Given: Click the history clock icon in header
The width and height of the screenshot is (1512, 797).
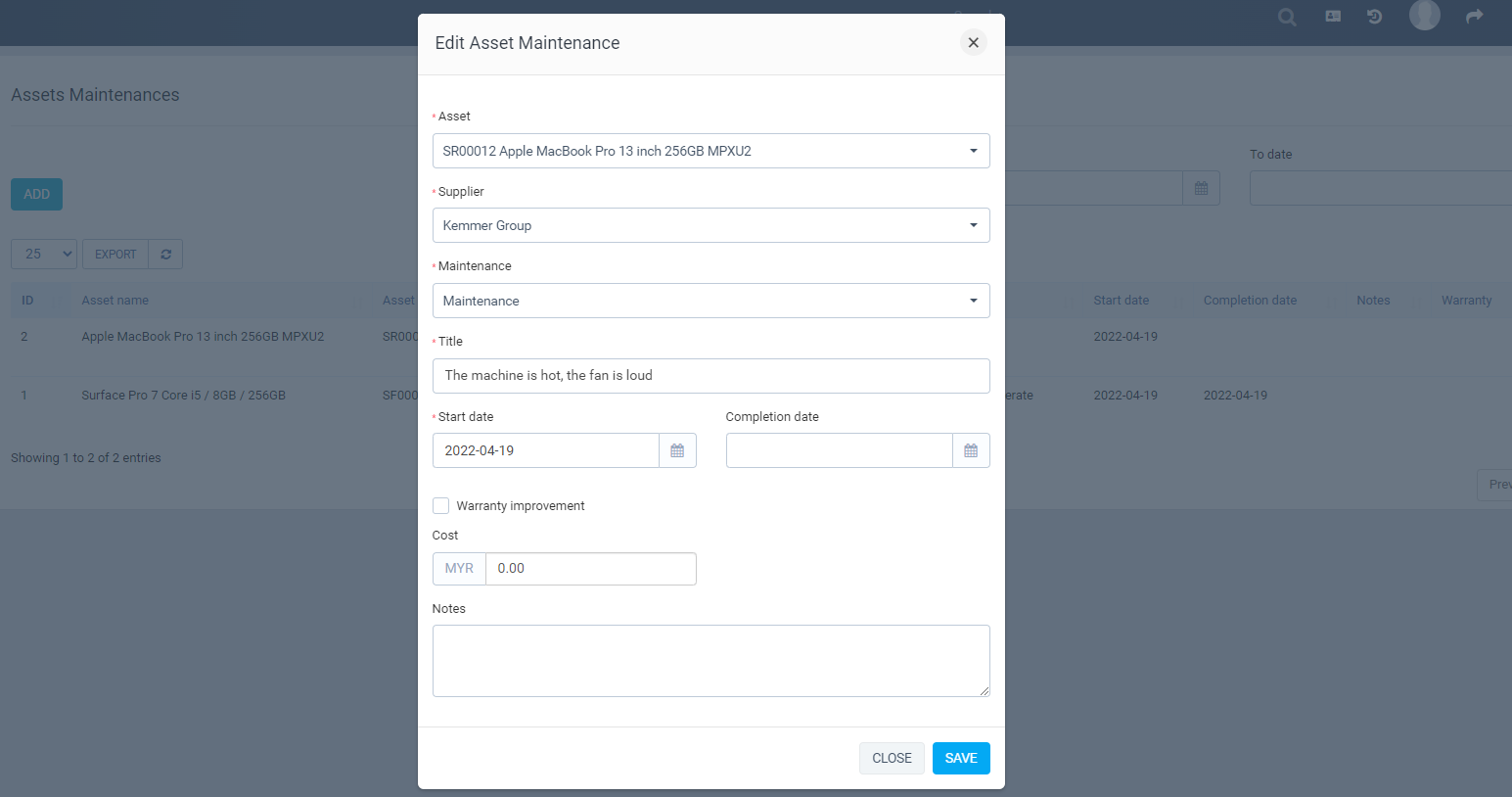Looking at the screenshot, I should [1375, 17].
